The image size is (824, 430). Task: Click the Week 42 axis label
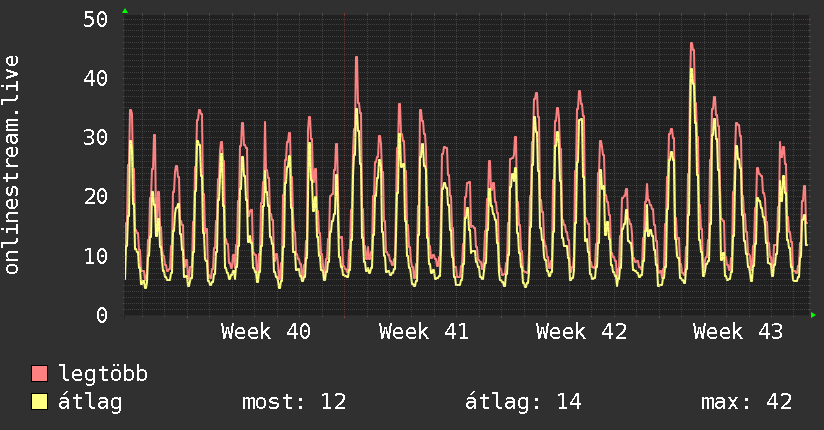coord(581,332)
